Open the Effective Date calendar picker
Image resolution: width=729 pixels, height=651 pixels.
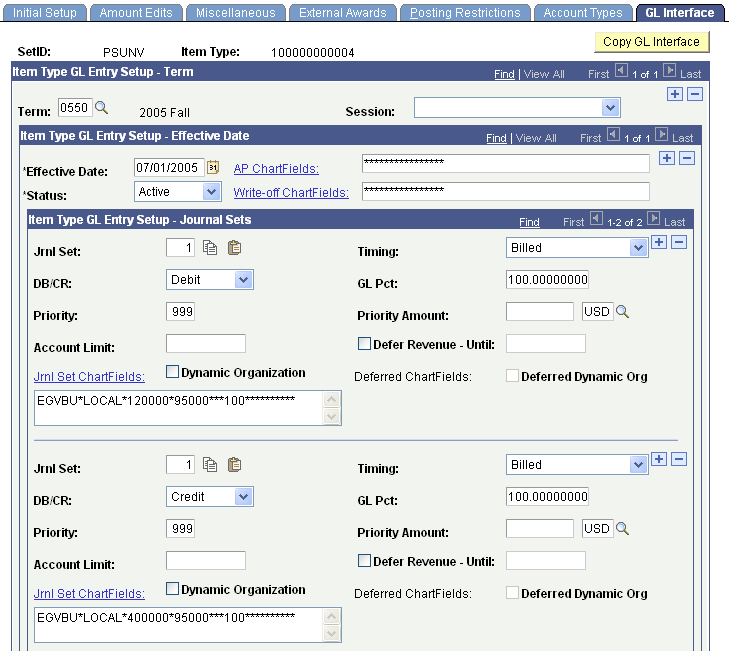(213, 167)
